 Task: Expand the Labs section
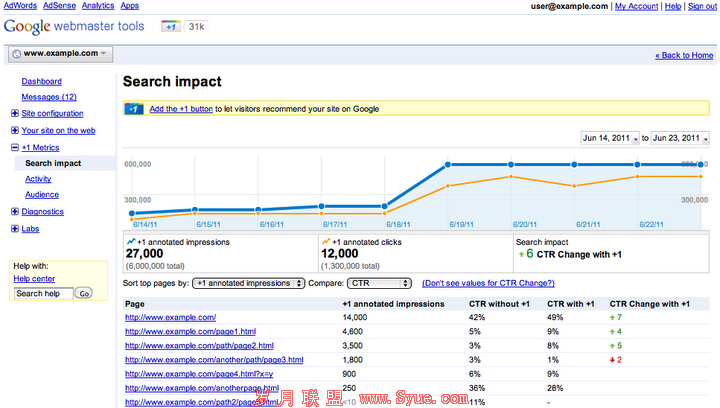tap(15, 229)
